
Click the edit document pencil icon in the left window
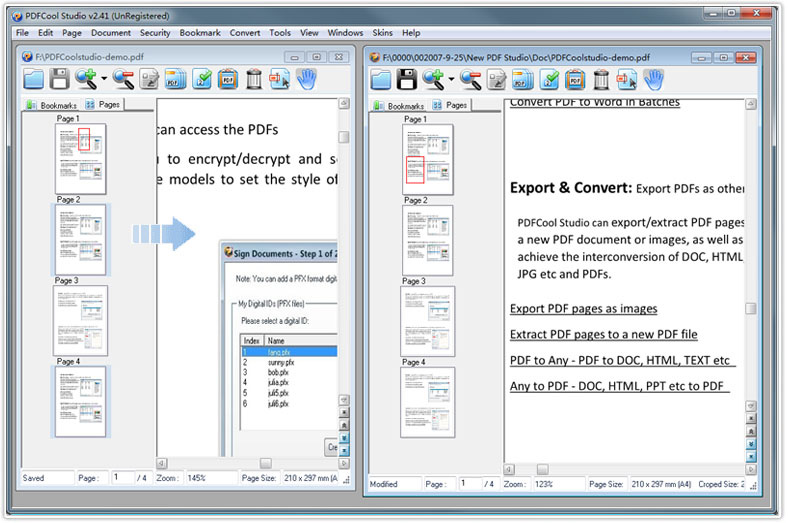149,79
